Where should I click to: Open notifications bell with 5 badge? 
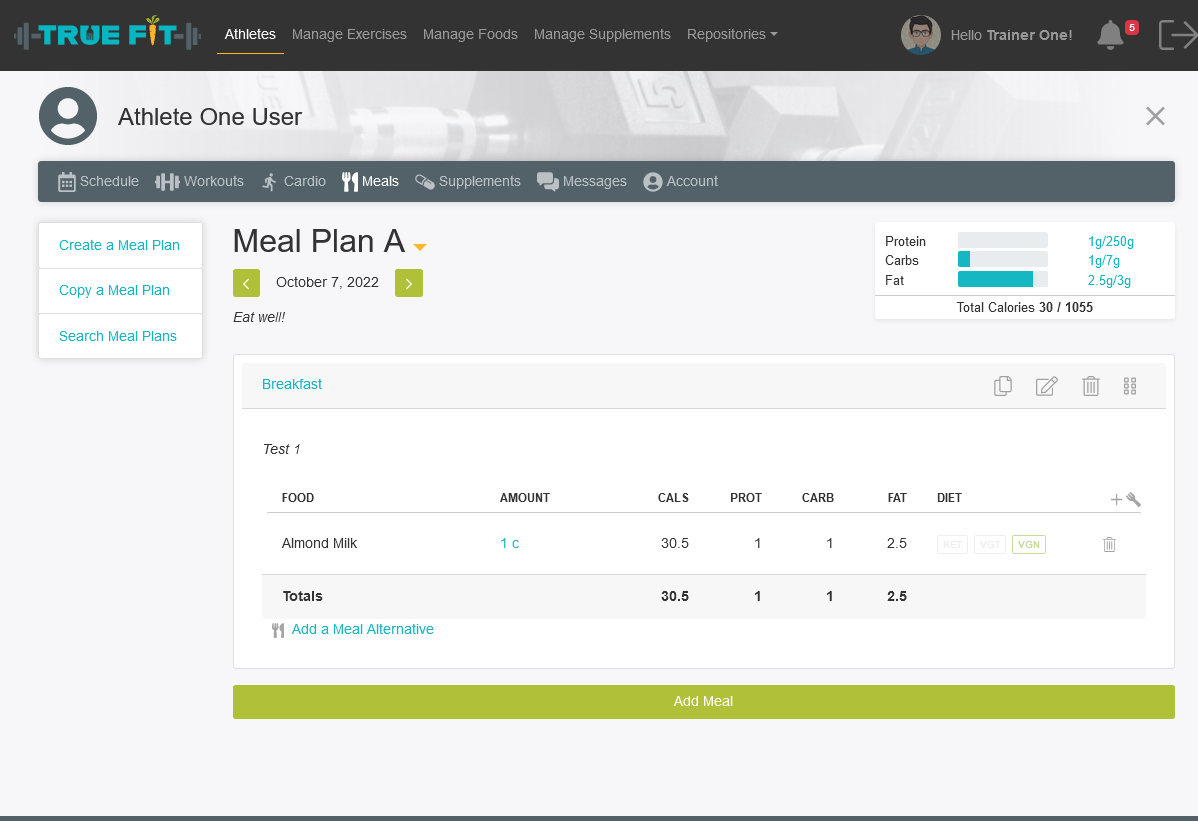pos(1110,35)
